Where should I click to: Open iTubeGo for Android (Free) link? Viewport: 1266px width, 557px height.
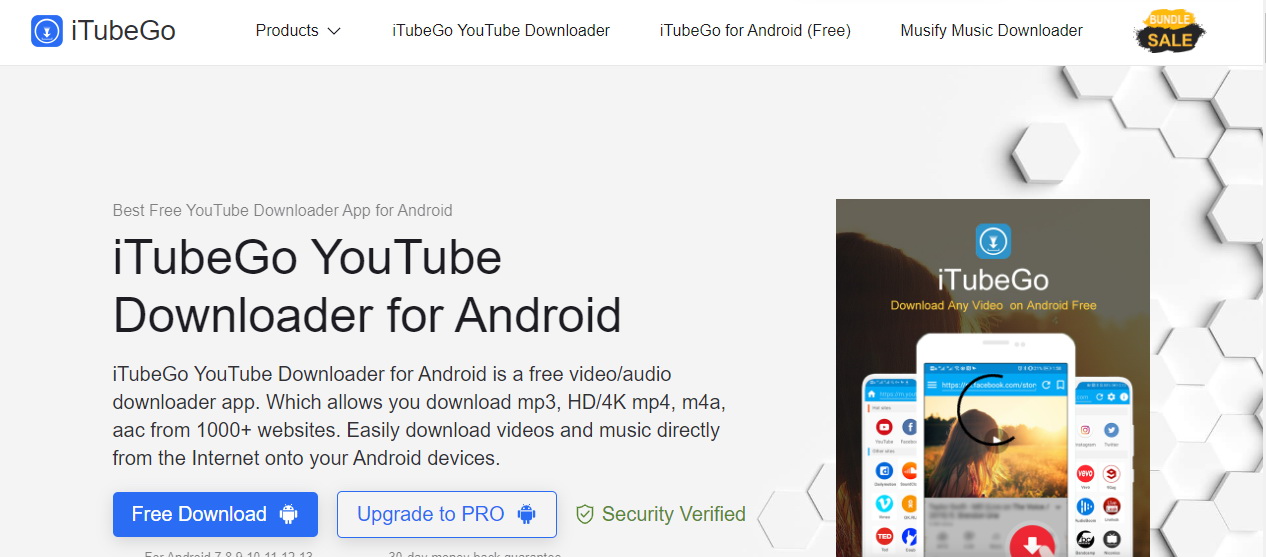(x=755, y=31)
